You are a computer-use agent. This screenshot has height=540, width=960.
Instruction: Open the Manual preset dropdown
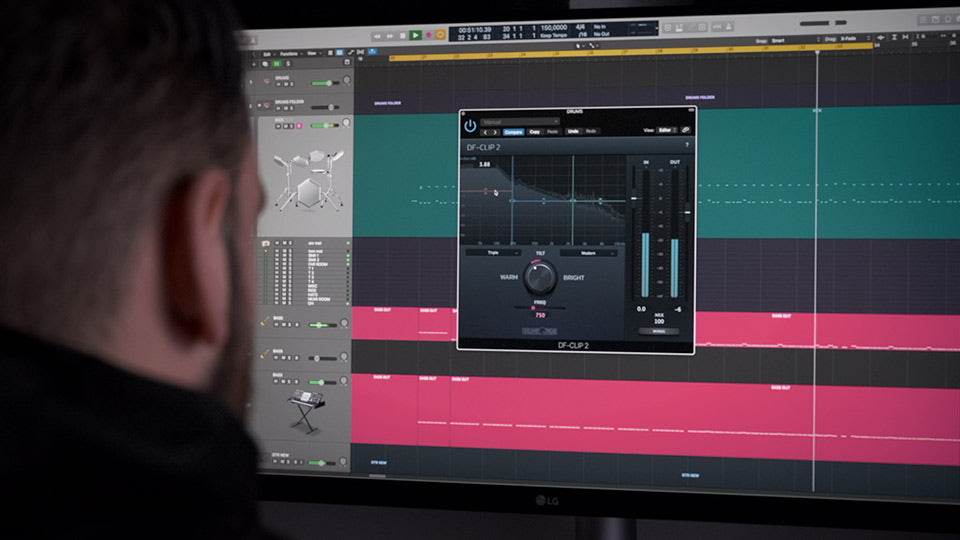tap(520, 122)
